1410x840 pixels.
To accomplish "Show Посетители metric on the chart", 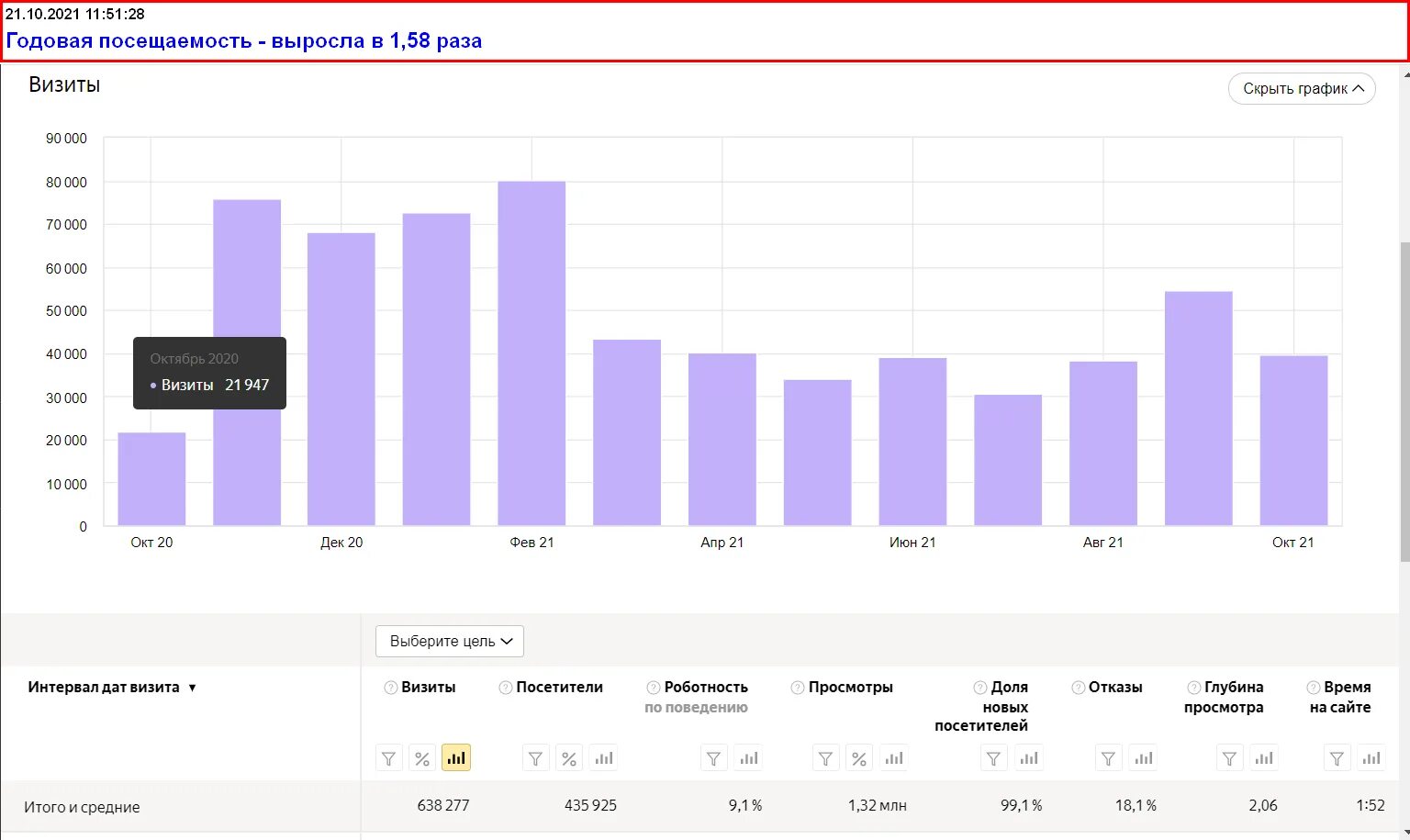I will point(603,758).
